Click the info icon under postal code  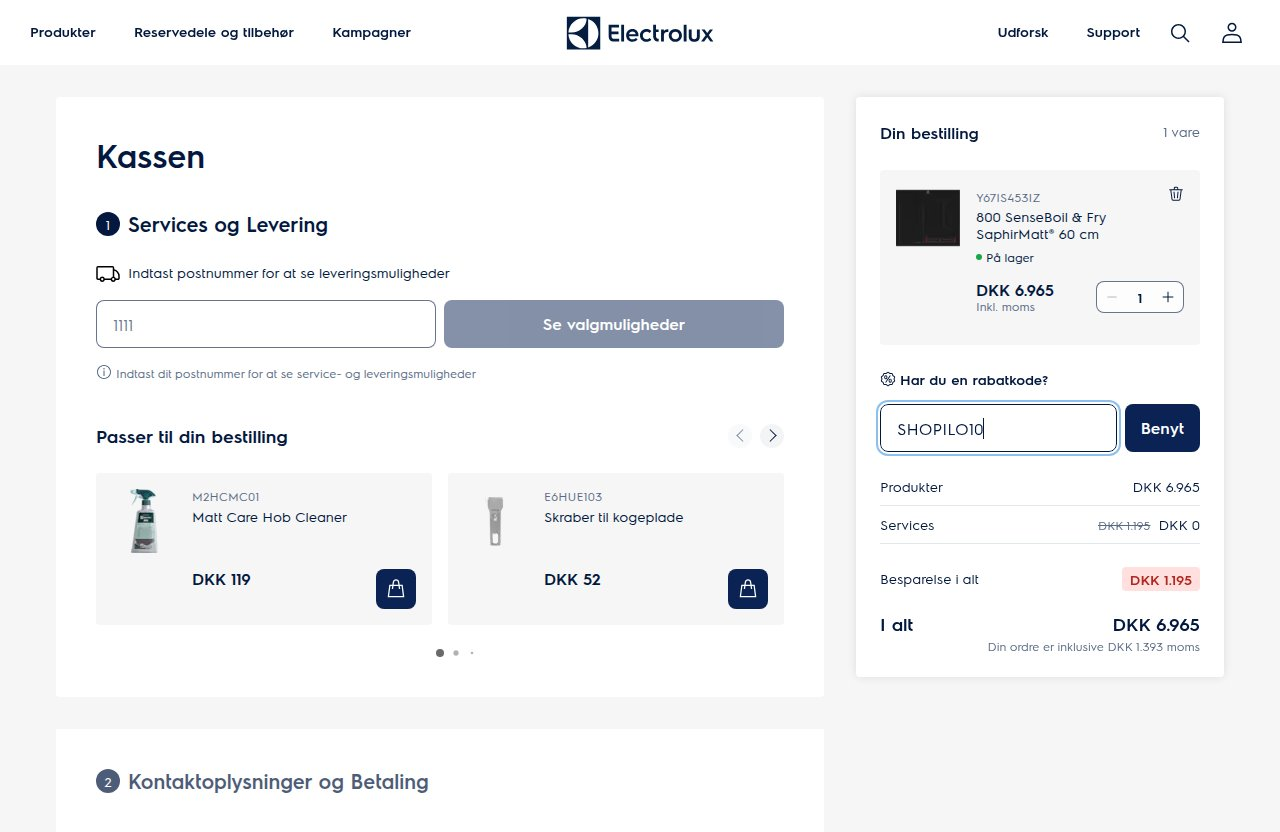point(104,373)
